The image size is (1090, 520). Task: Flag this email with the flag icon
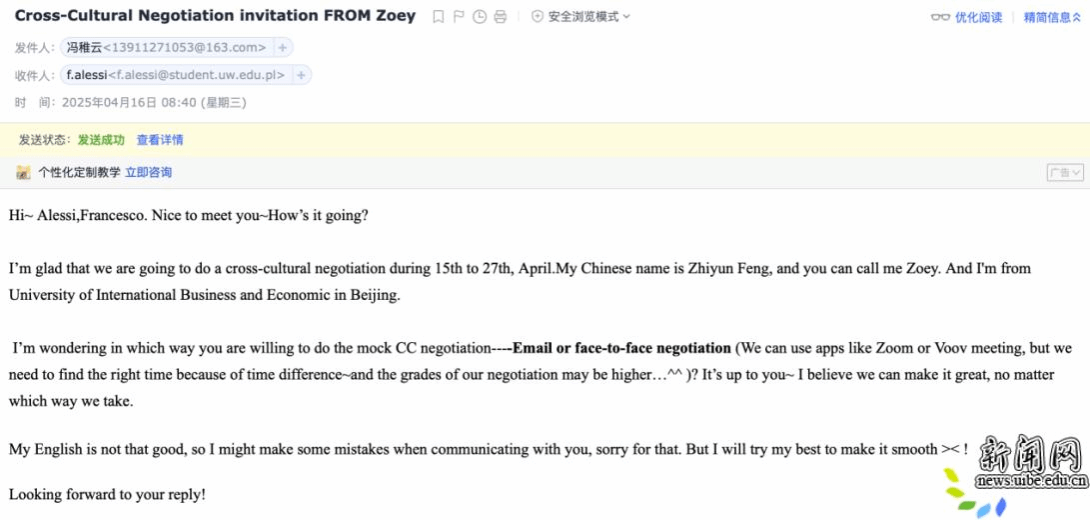pos(458,17)
